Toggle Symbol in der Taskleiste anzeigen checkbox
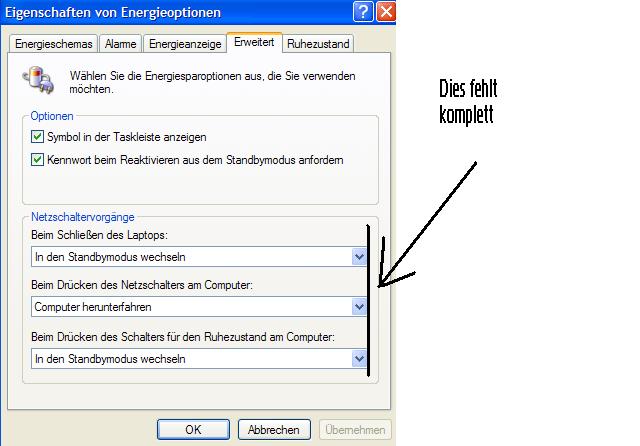The width and height of the screenshot is (640, 446). coord(37,137)
